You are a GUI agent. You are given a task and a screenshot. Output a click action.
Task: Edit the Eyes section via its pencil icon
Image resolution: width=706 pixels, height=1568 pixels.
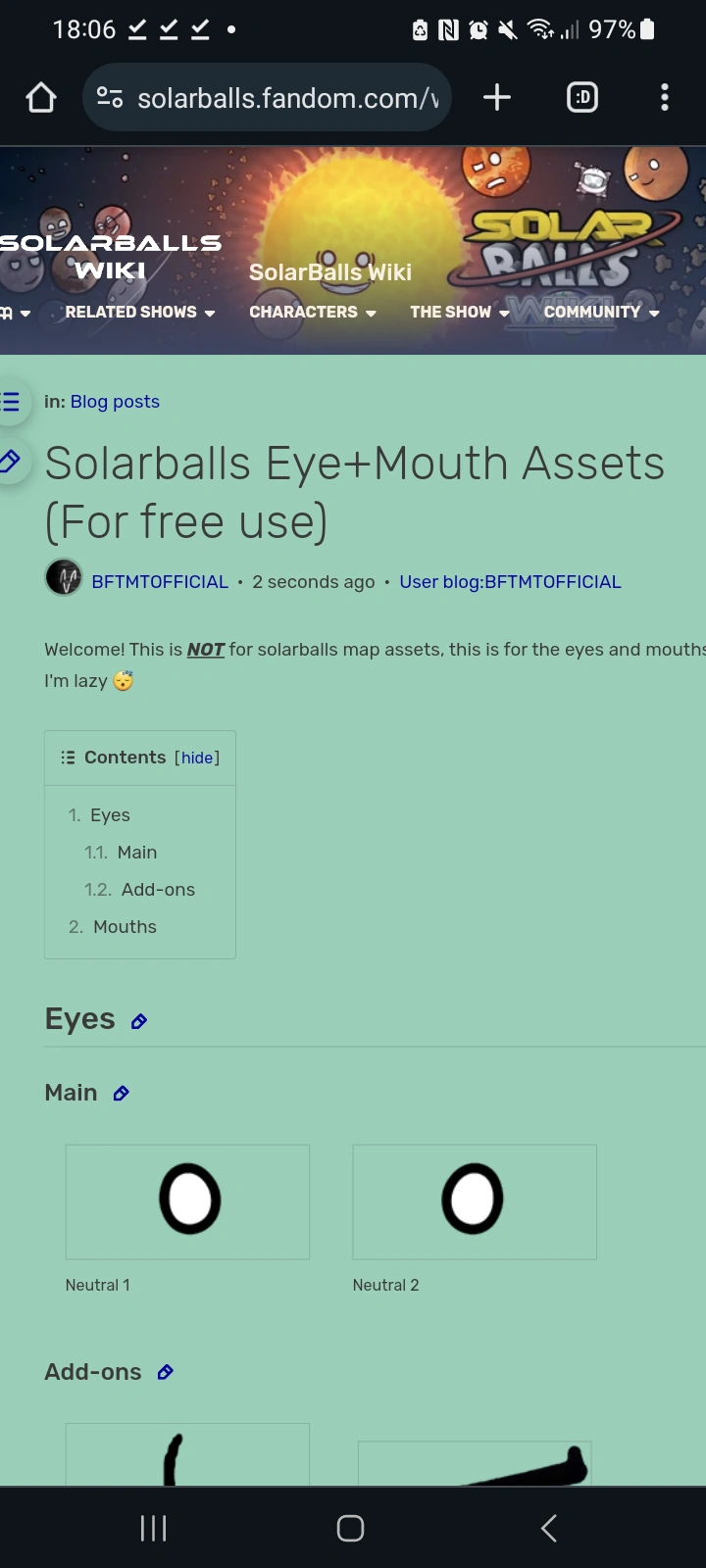coord(138,1020)
